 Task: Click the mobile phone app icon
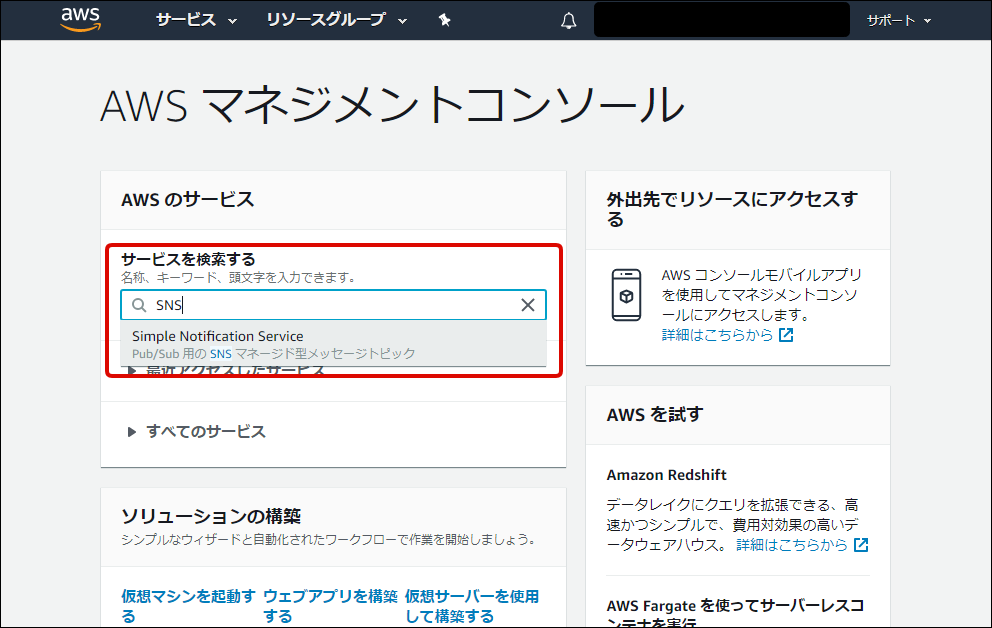[x=626, y=295]
